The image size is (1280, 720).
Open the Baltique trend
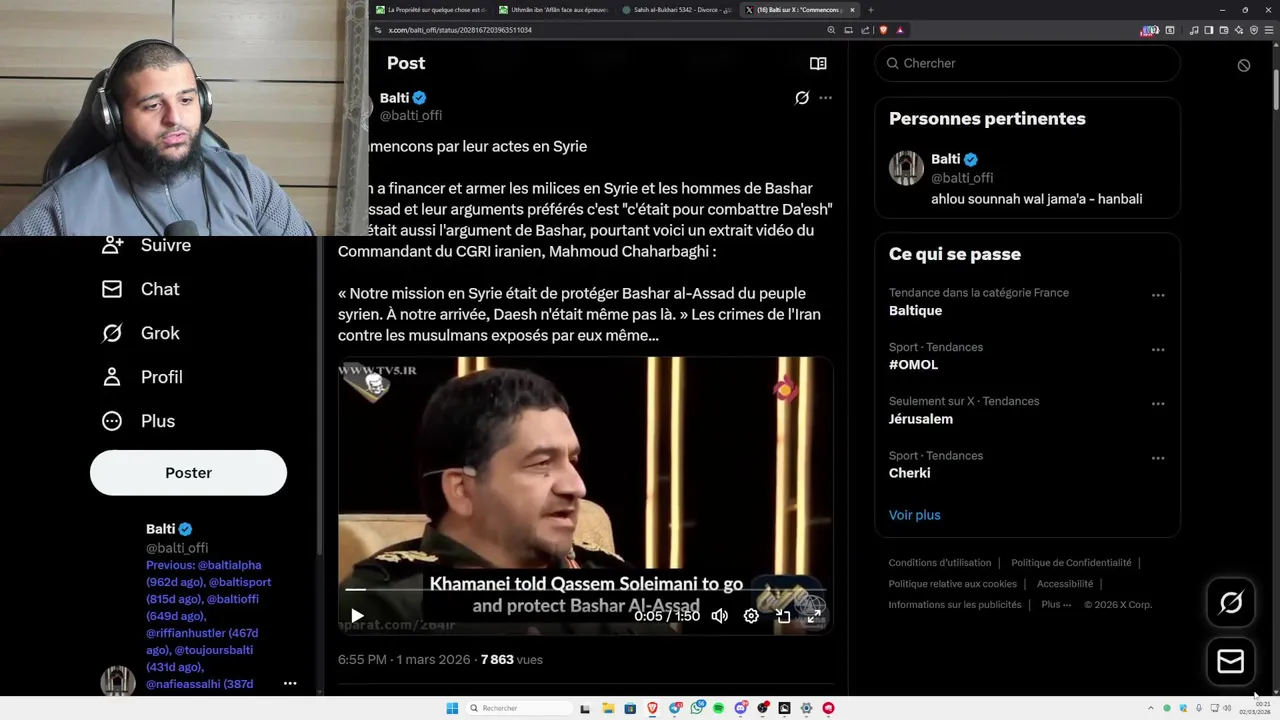coord(915,311)
